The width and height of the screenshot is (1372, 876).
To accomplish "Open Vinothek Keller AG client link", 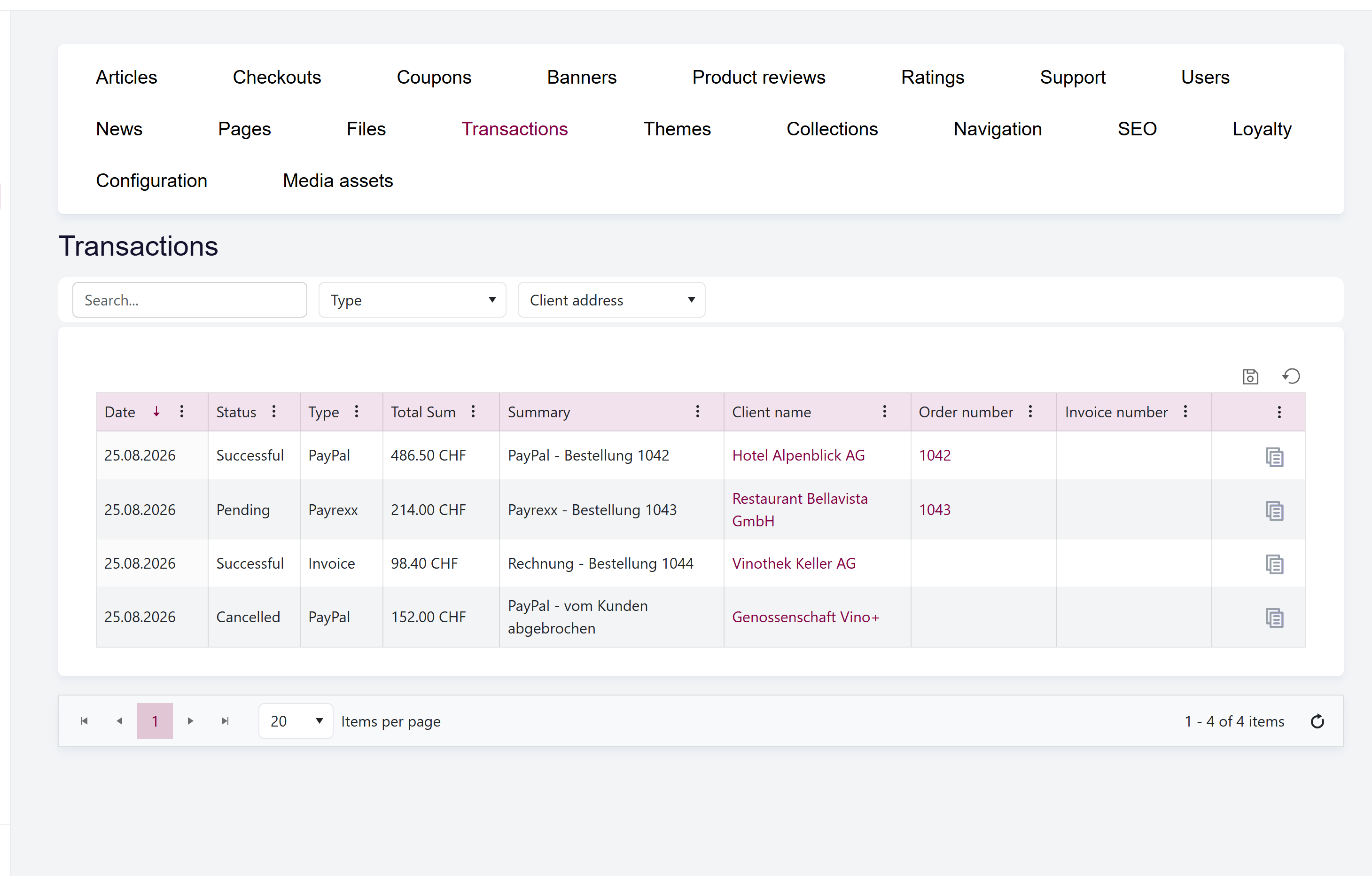I will [794, 563].
